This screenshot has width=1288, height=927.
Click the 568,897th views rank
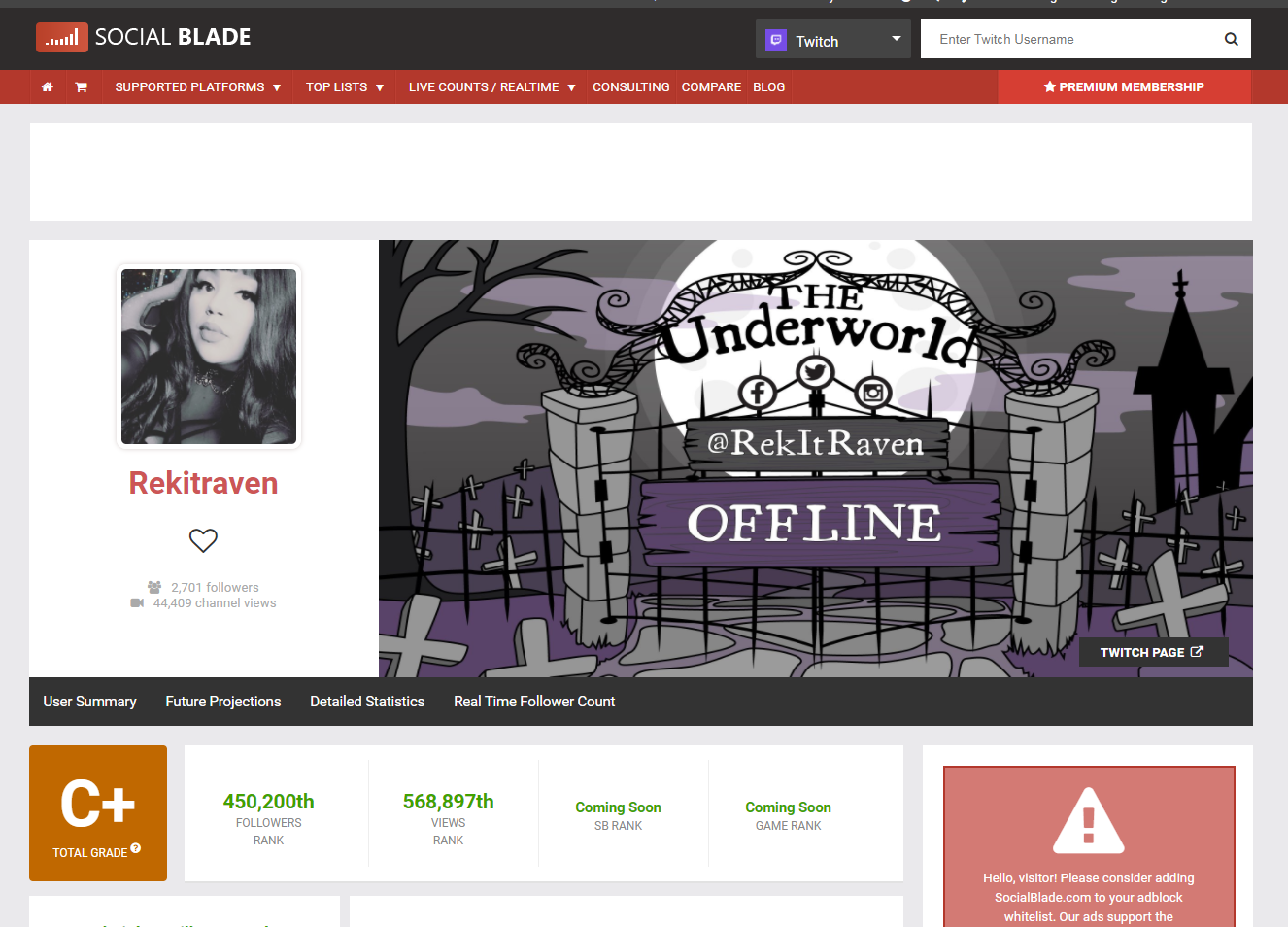pyautogui.click(x=449, y=802)
